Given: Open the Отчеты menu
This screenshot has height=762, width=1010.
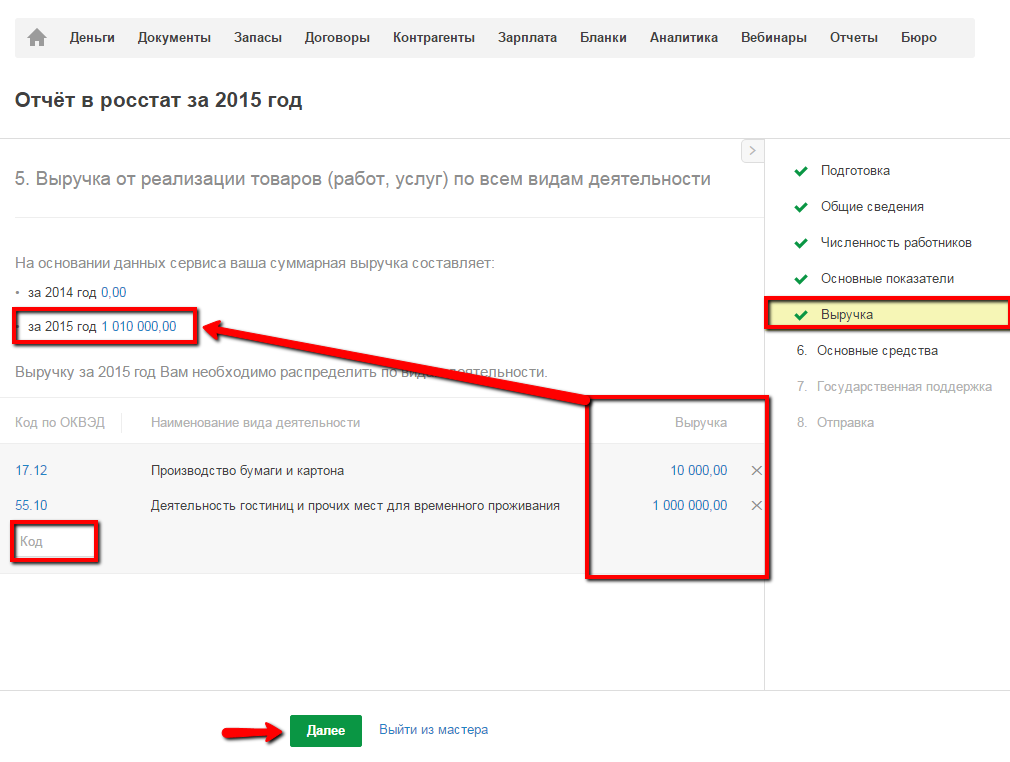Looking at the screenshot, I should pos(853,38).
